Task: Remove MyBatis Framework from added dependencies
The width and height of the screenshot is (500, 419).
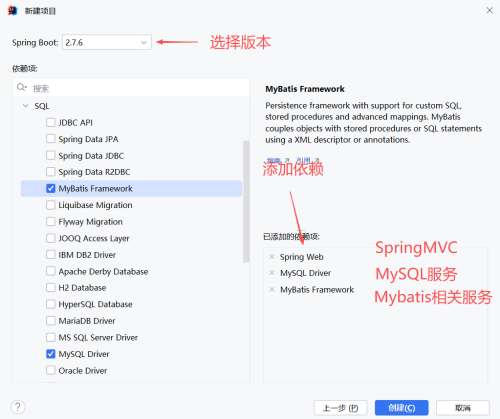Action: point(272,289)
